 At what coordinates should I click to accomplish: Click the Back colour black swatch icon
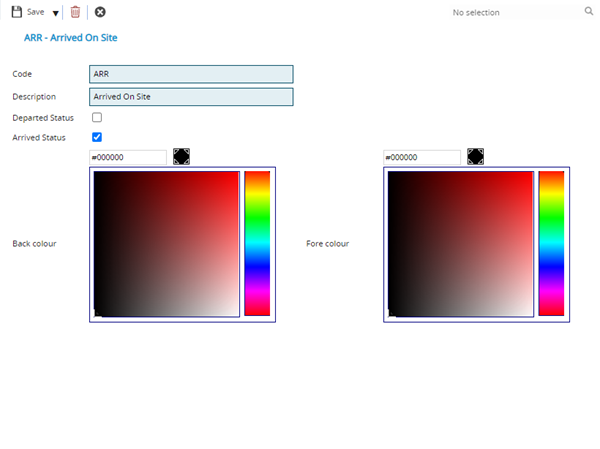[x=181, y=157]
